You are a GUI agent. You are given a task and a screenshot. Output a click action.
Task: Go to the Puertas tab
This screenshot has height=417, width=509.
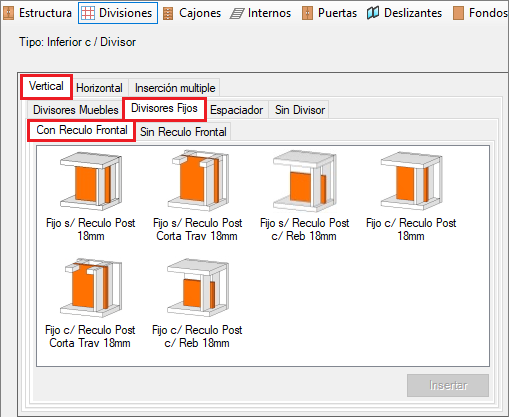330,13
